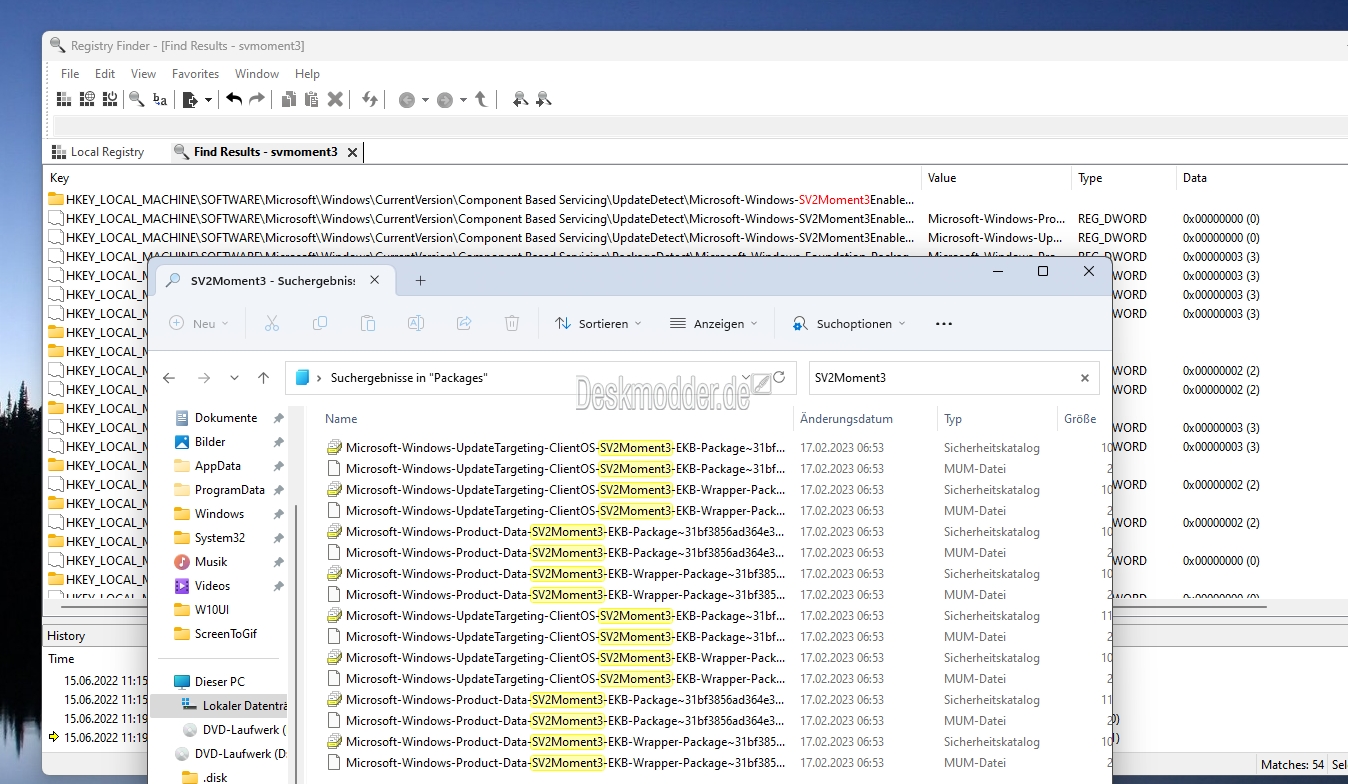
Task: Open Local Registry via toolbar grid icon
Action: coord(64,99)
